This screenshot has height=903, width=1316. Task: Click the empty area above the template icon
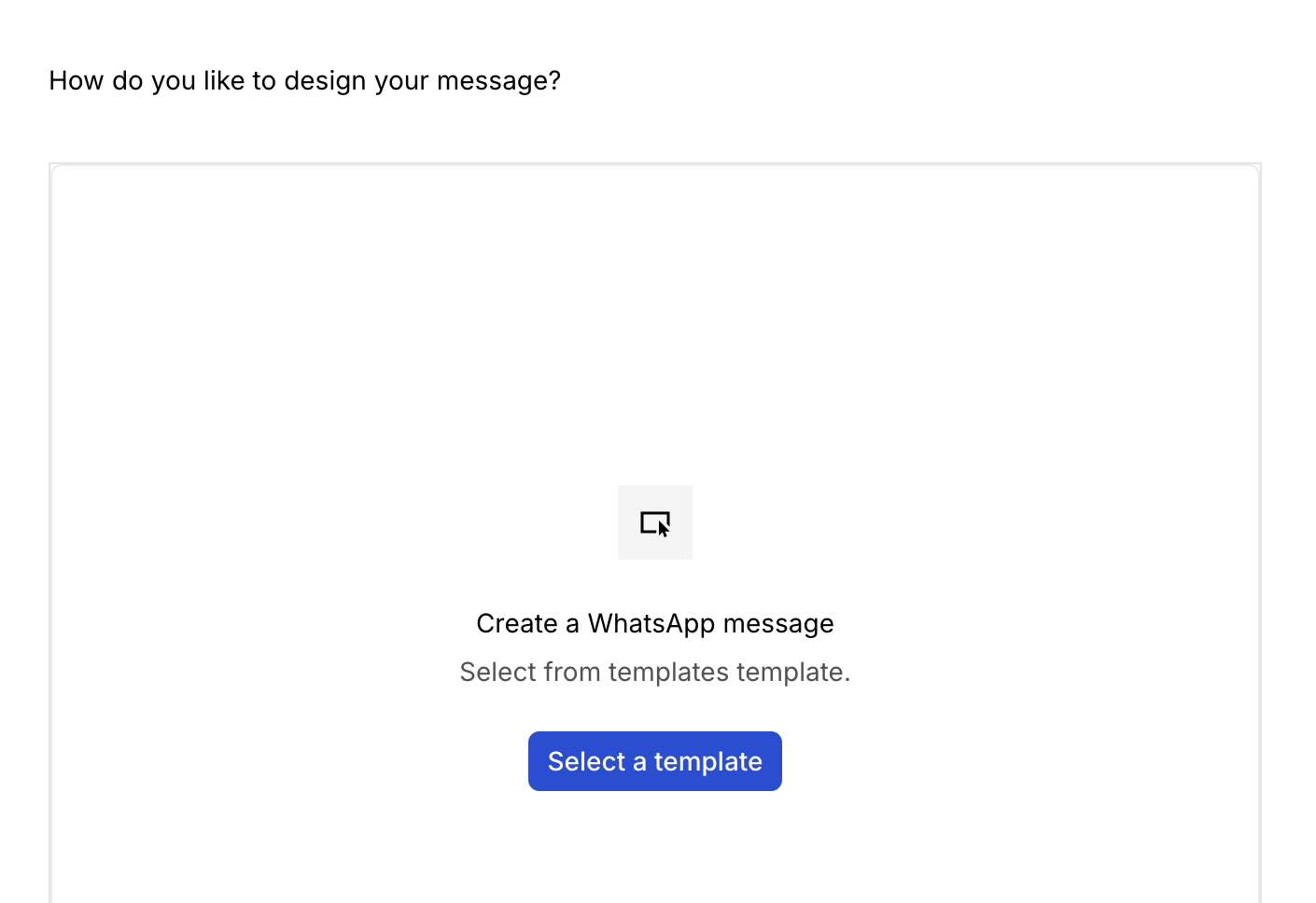655,326
